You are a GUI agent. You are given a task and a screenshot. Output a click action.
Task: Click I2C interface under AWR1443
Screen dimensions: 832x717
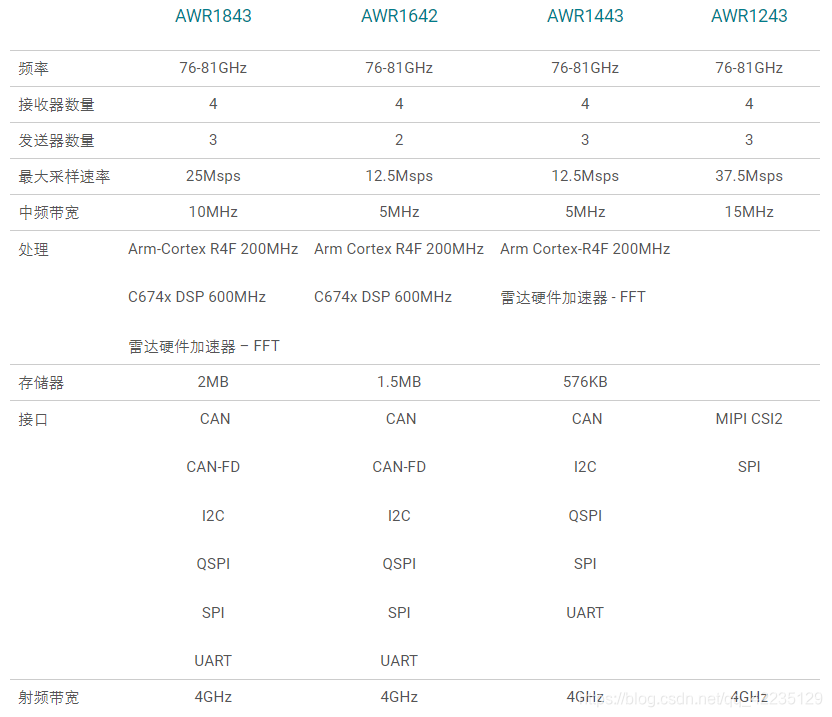point(585,467)
